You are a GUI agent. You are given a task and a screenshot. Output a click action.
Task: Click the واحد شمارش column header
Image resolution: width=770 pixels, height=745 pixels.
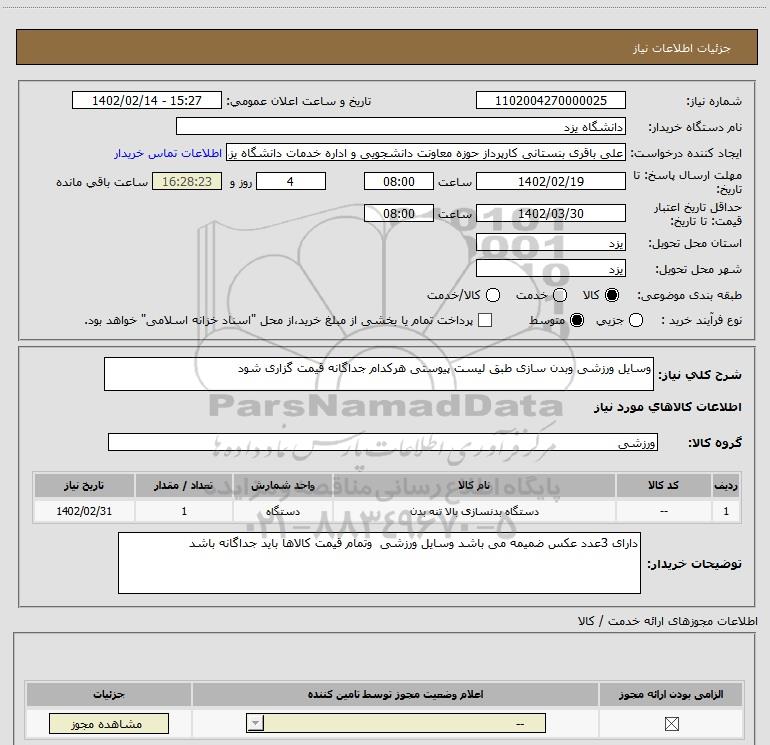283,486
